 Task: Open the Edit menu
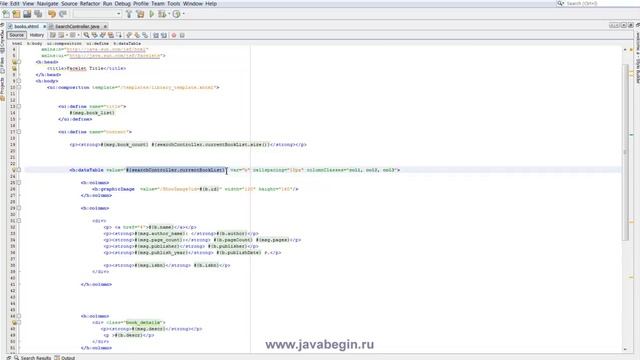point(15,4)
